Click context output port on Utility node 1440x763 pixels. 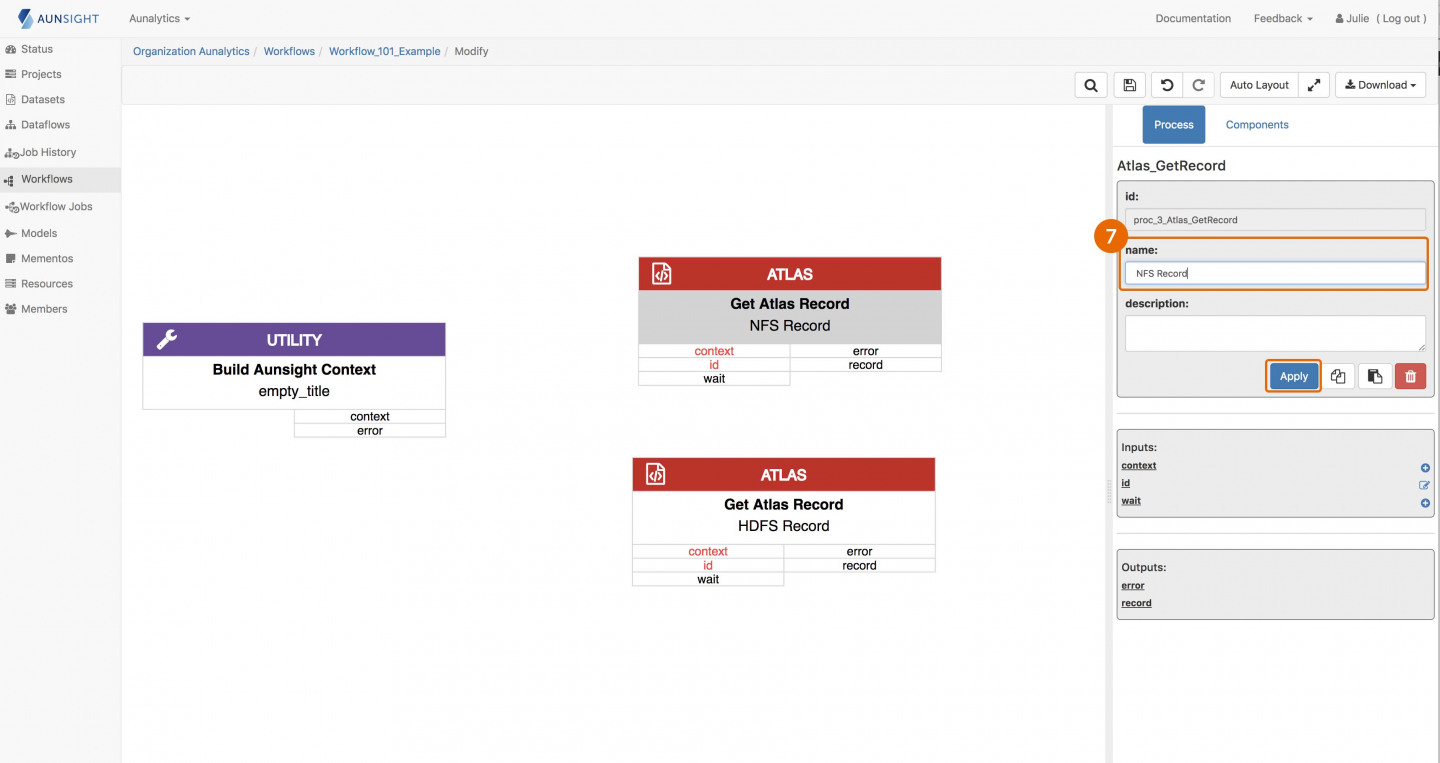pos(370,416)
